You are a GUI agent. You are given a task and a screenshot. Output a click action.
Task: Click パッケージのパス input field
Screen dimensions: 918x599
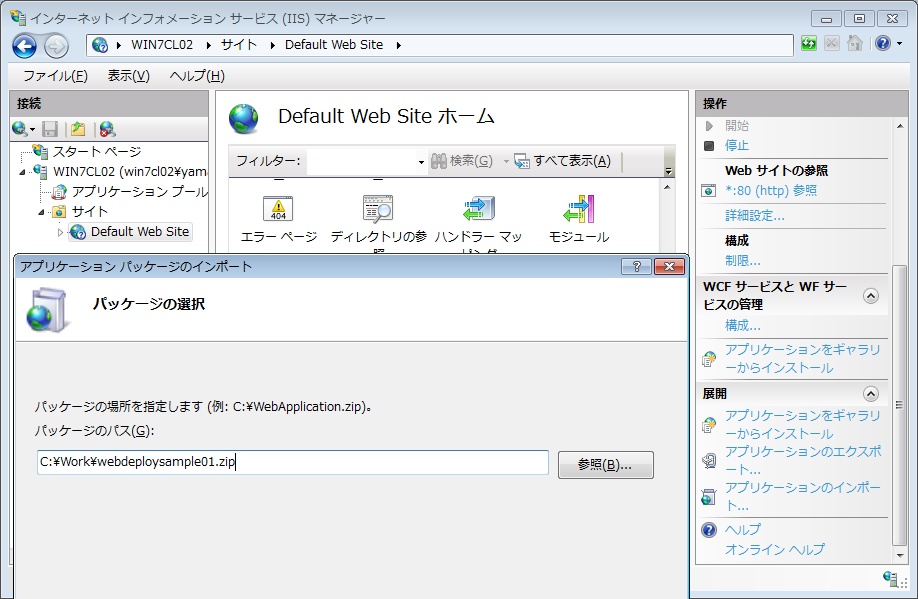pyautogui.click(x=293, y=462)
